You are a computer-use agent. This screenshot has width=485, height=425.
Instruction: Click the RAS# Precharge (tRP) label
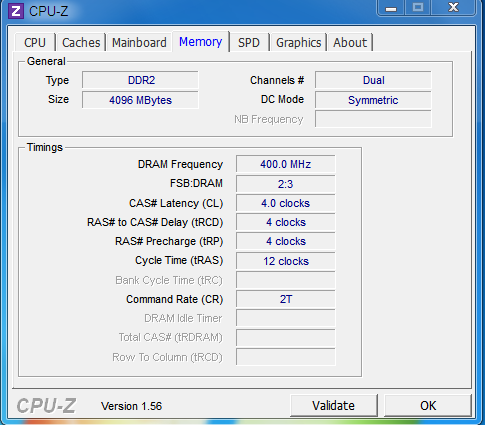click(x=169, y=241)
